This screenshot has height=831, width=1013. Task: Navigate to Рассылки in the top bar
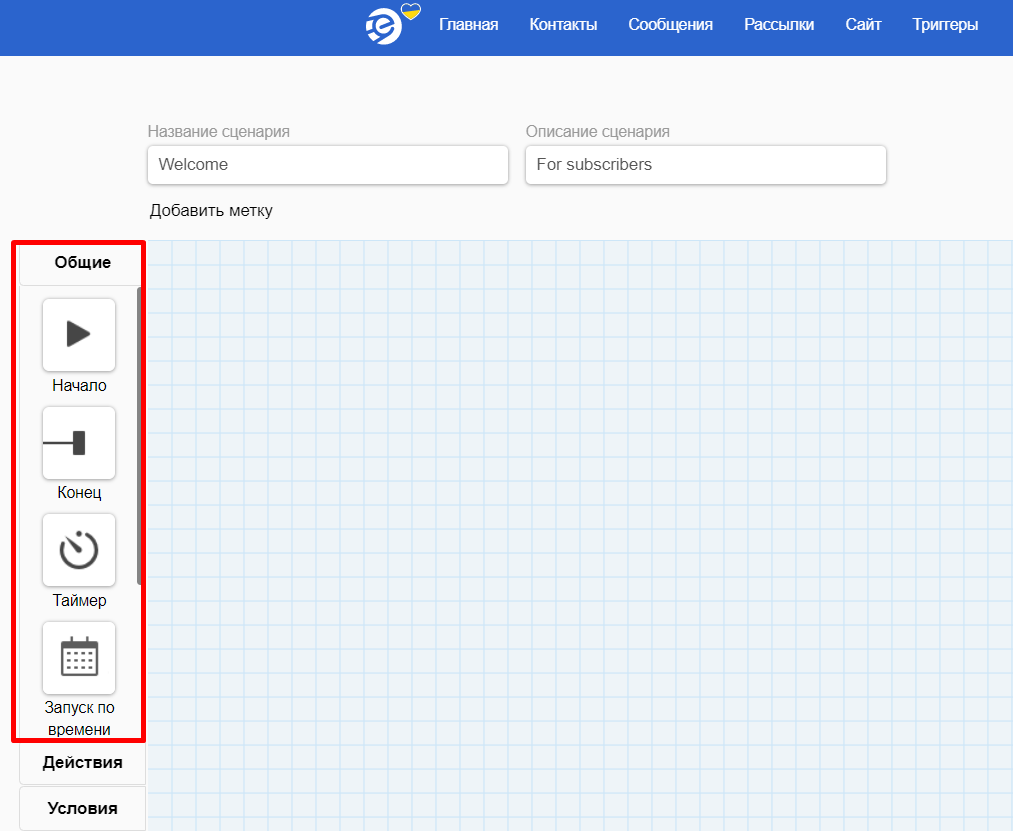[x=778, y=25]
